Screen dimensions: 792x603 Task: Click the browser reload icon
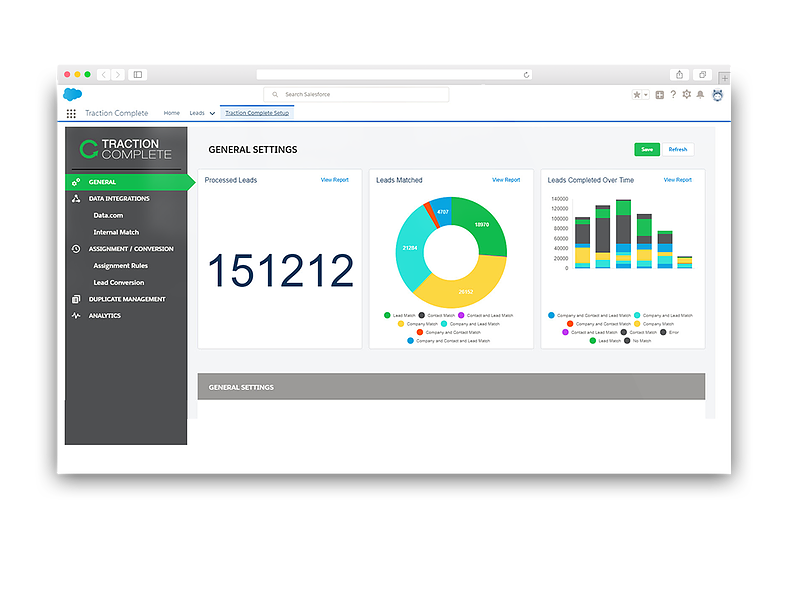pos(526,75)
